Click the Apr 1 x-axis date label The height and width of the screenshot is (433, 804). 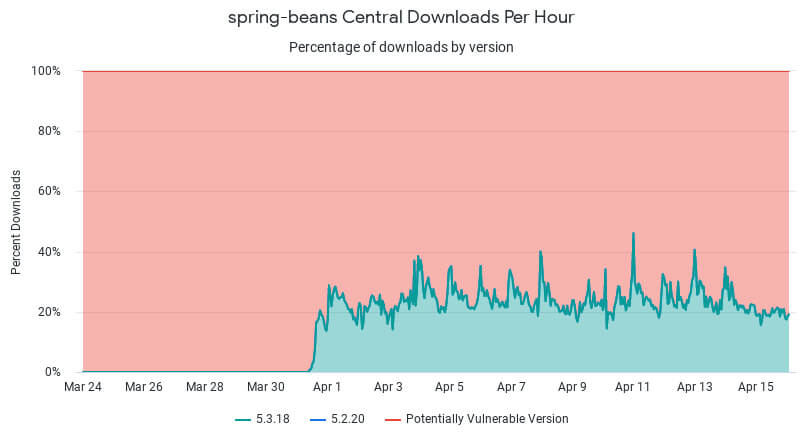[x=327, y=387]
